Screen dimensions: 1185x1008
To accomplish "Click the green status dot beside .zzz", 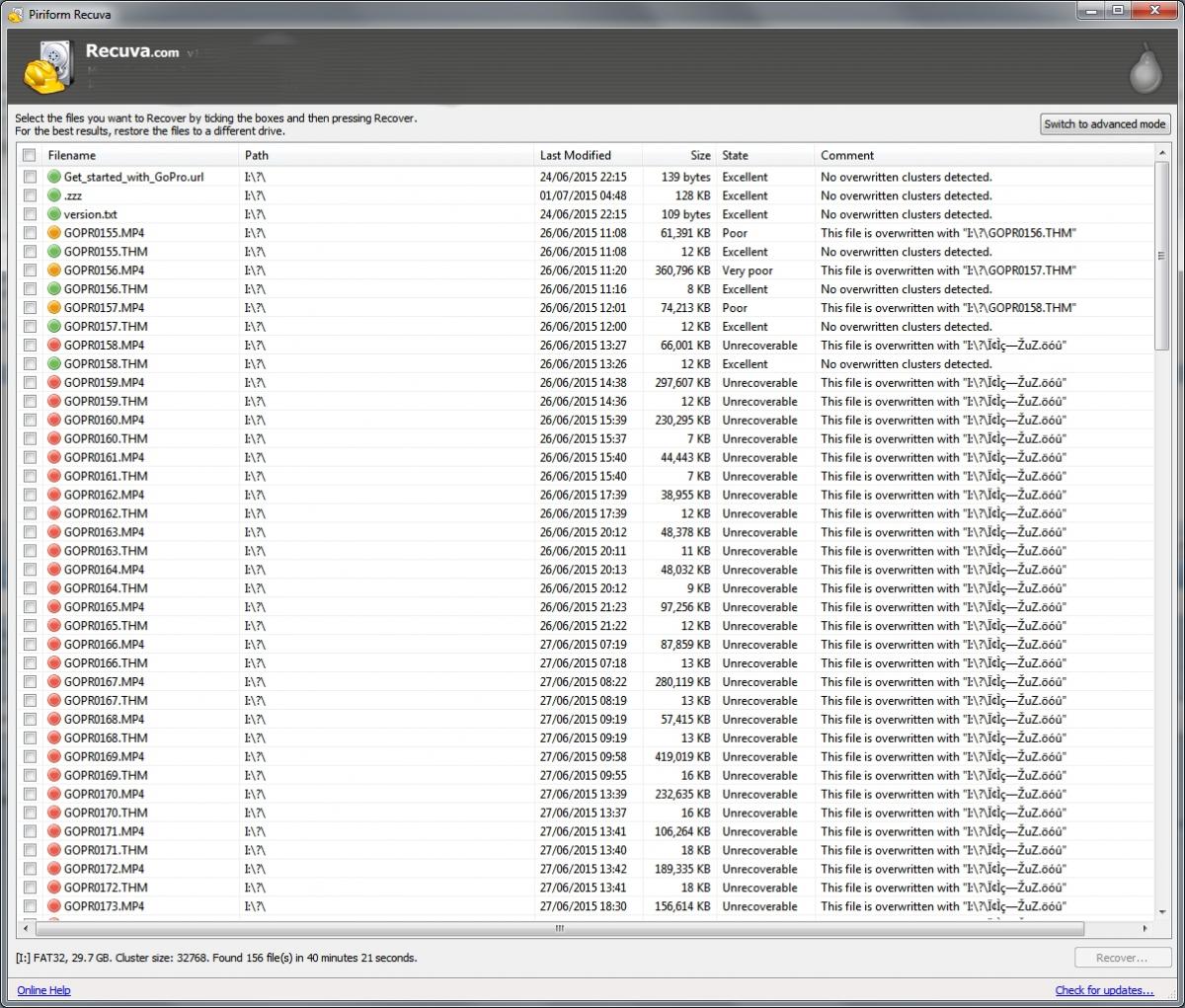I will pos(55,195).
